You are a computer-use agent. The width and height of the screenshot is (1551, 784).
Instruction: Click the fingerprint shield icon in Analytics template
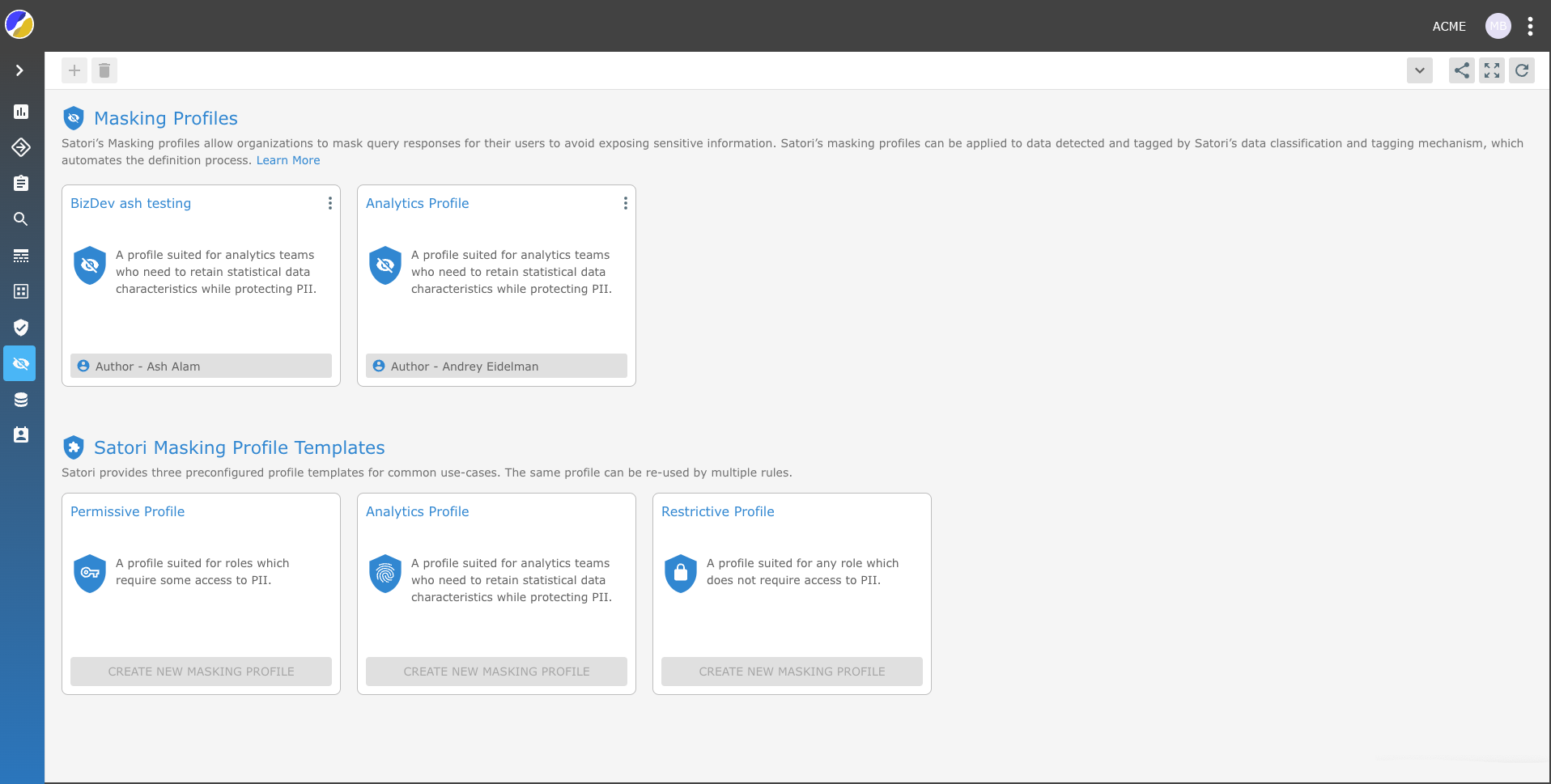(385, 574)
